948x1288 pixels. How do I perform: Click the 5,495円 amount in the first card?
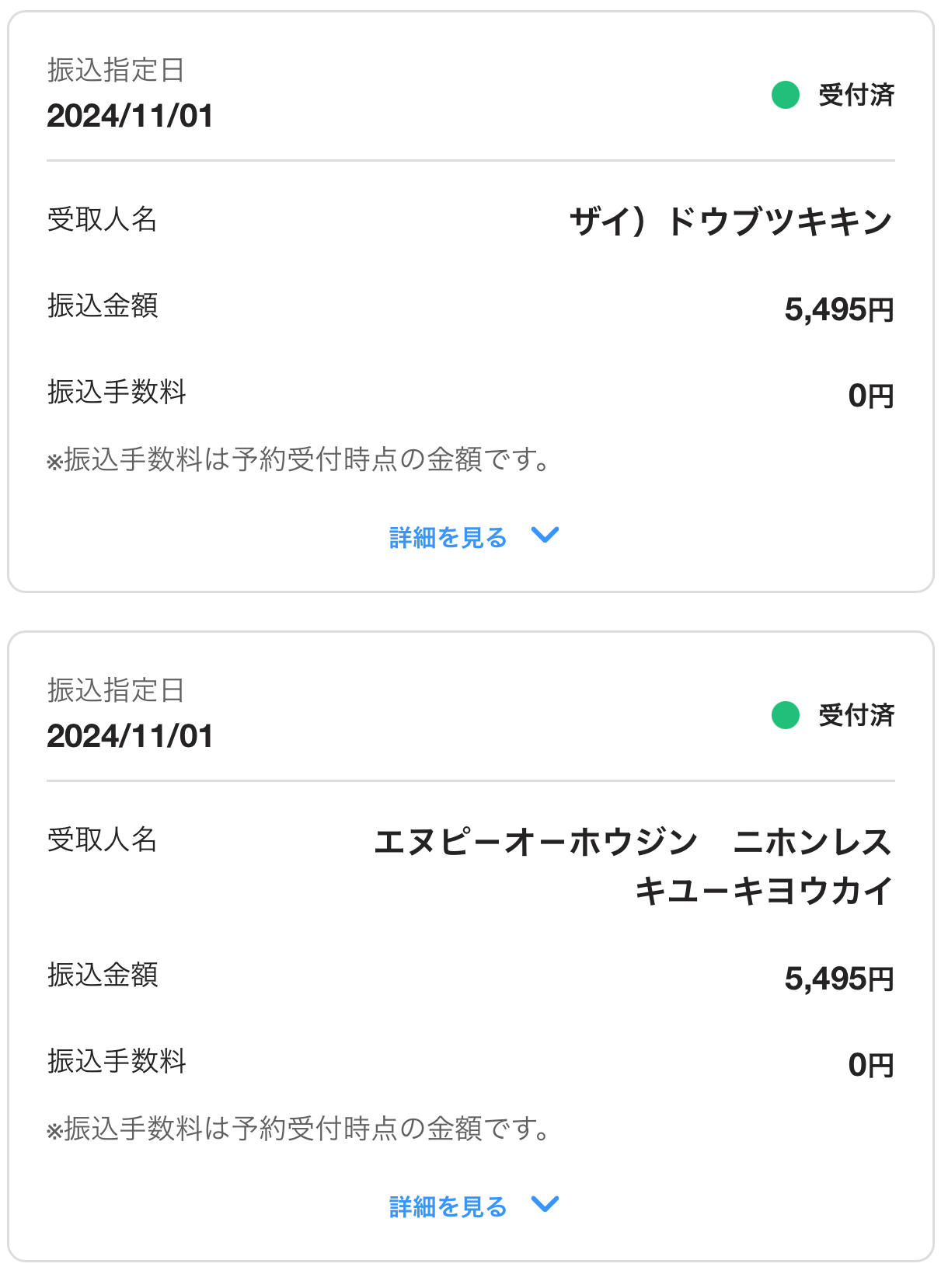[838, 309]
